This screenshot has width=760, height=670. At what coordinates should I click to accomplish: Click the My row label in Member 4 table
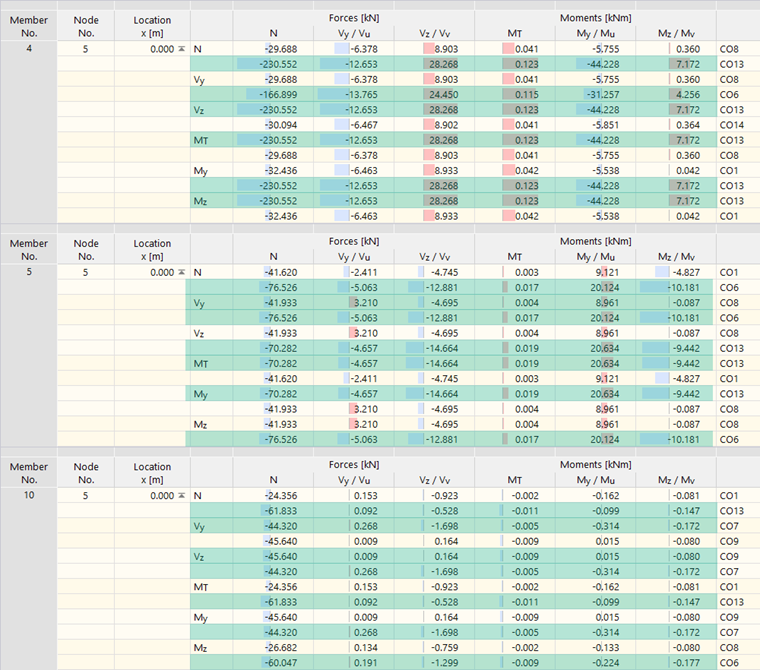click(200, 170)
